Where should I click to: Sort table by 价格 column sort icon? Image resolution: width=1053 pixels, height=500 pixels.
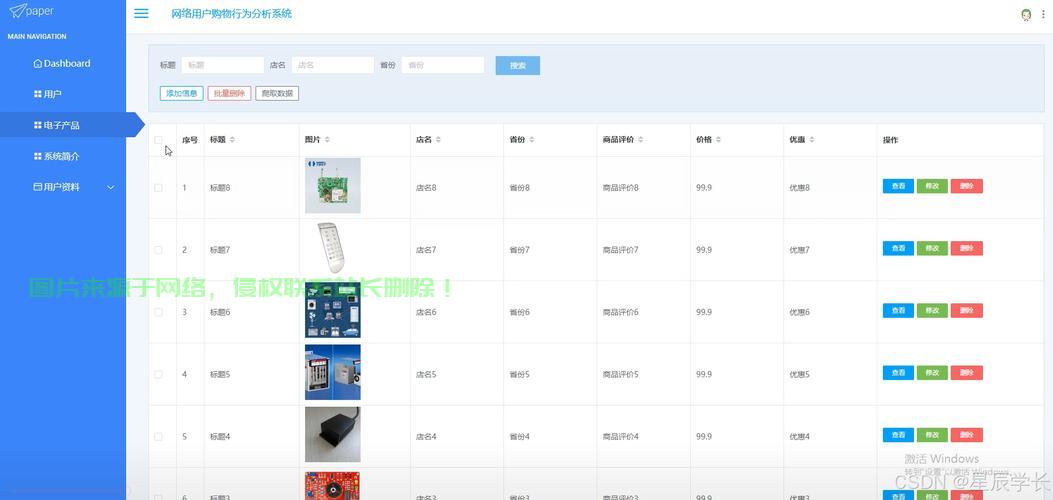point(718,140)
